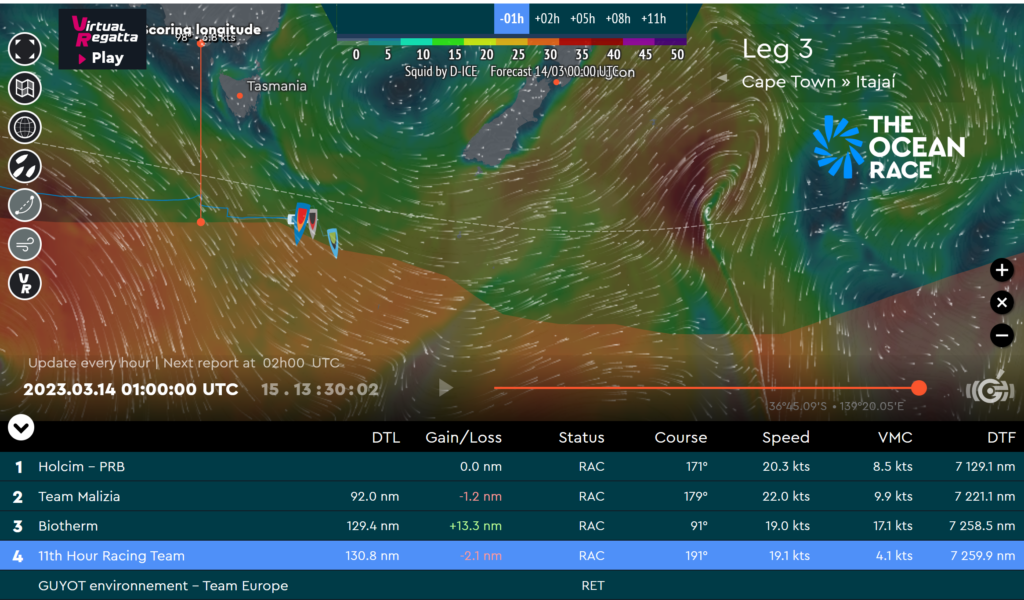The image size is (1024, 600).
Task: Select the +11h forecast tab
Action: [x=654, y=19]
